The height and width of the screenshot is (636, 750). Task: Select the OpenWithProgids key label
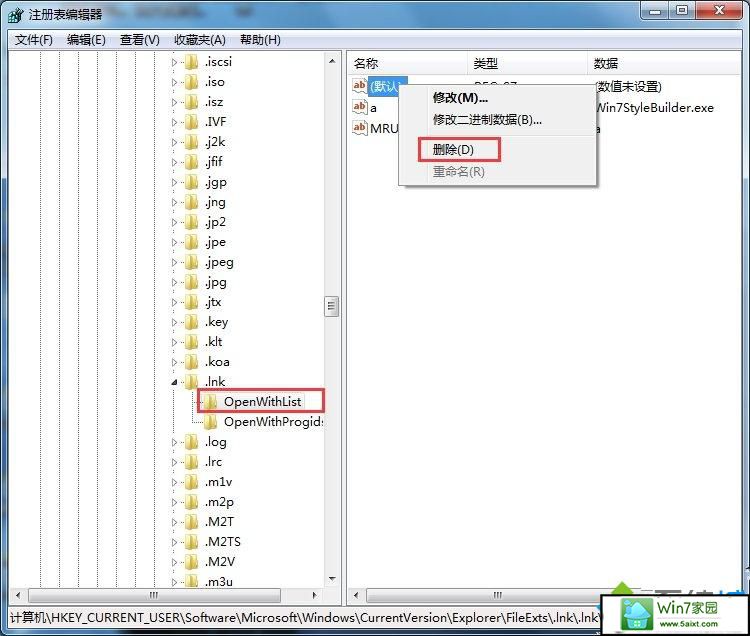pos(274,422)
